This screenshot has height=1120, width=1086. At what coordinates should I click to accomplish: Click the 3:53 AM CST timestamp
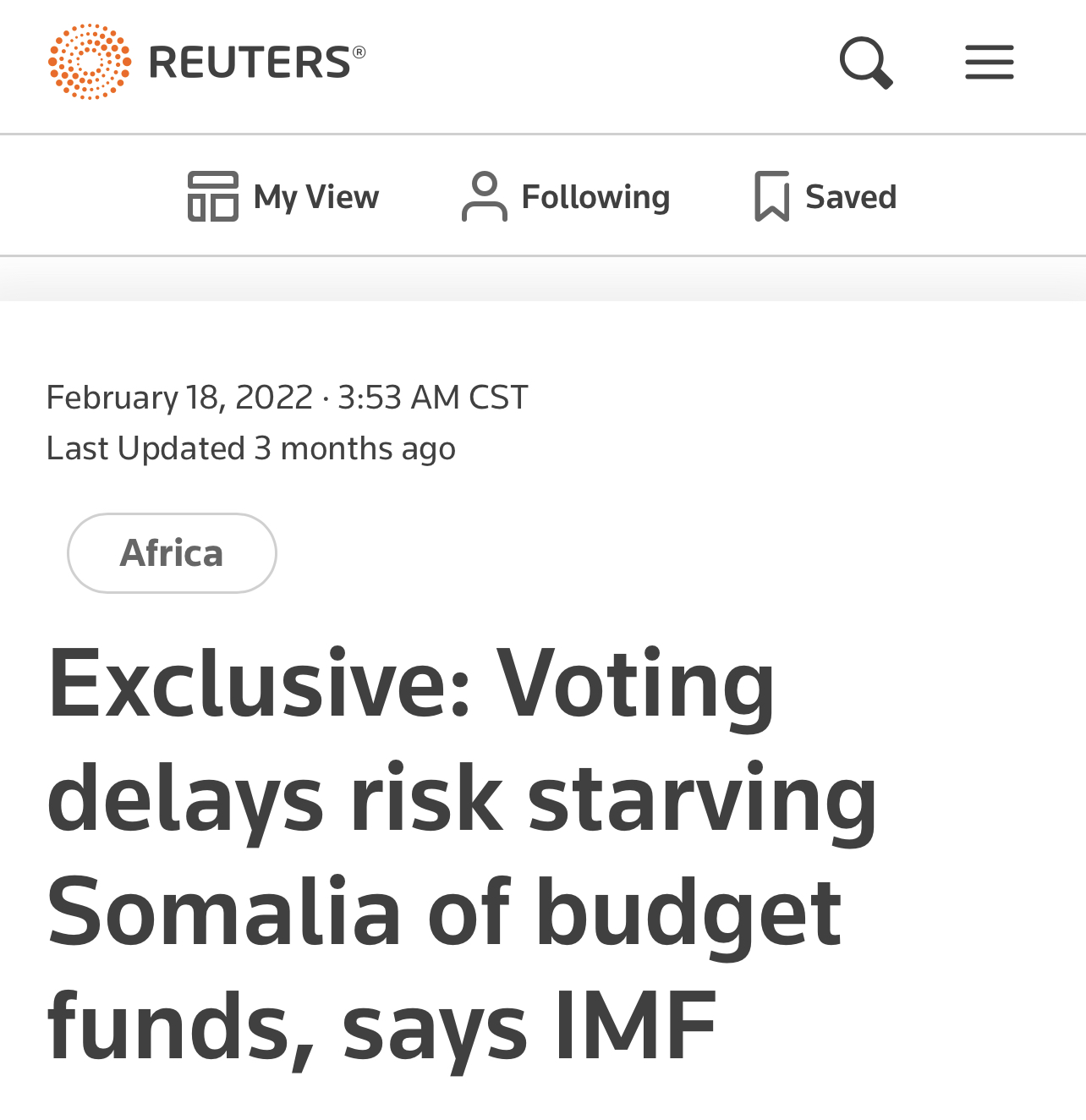coord(433,398)
